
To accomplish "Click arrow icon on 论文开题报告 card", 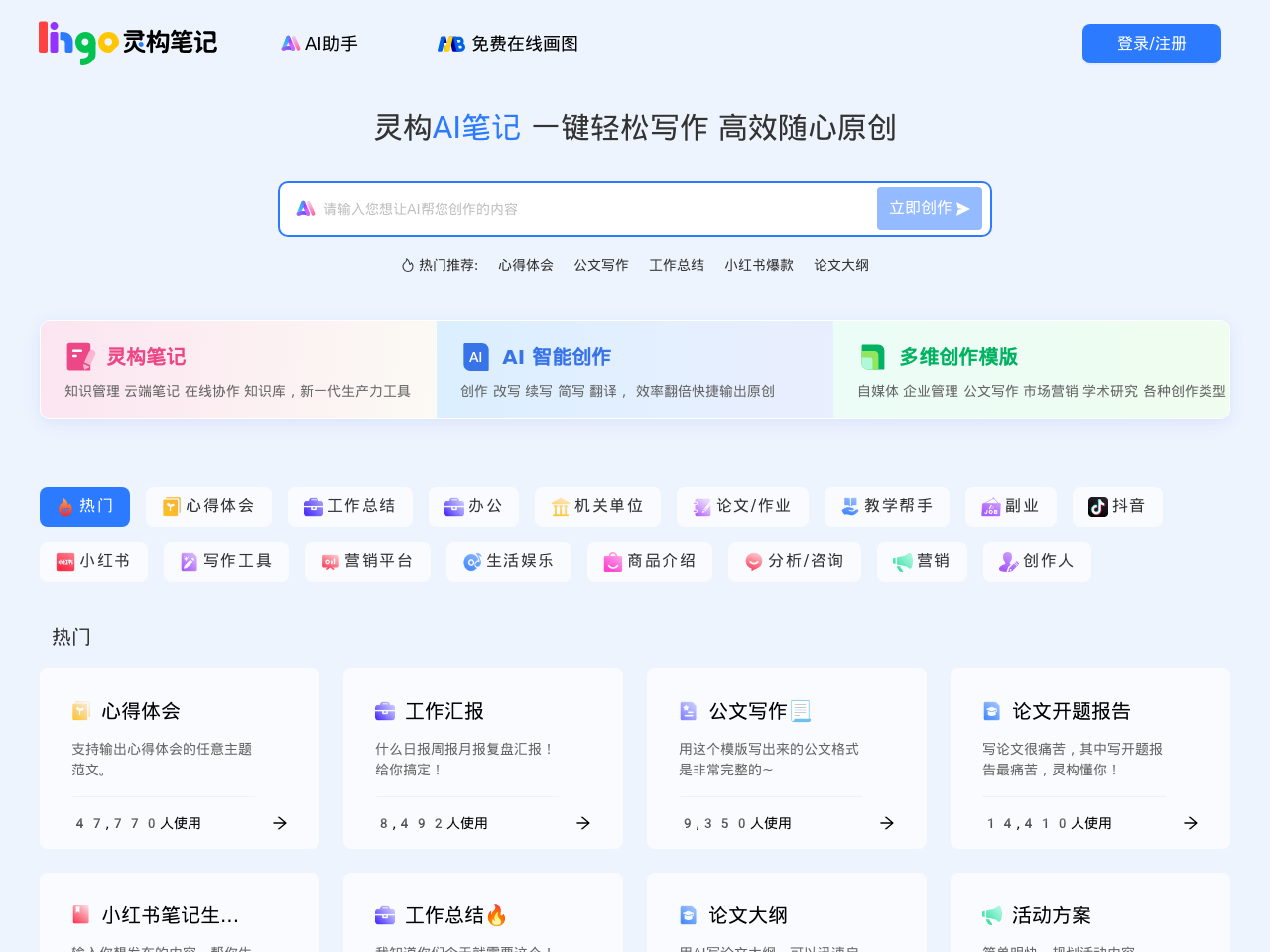I will pyautogui.click(x=1191, y=823).
